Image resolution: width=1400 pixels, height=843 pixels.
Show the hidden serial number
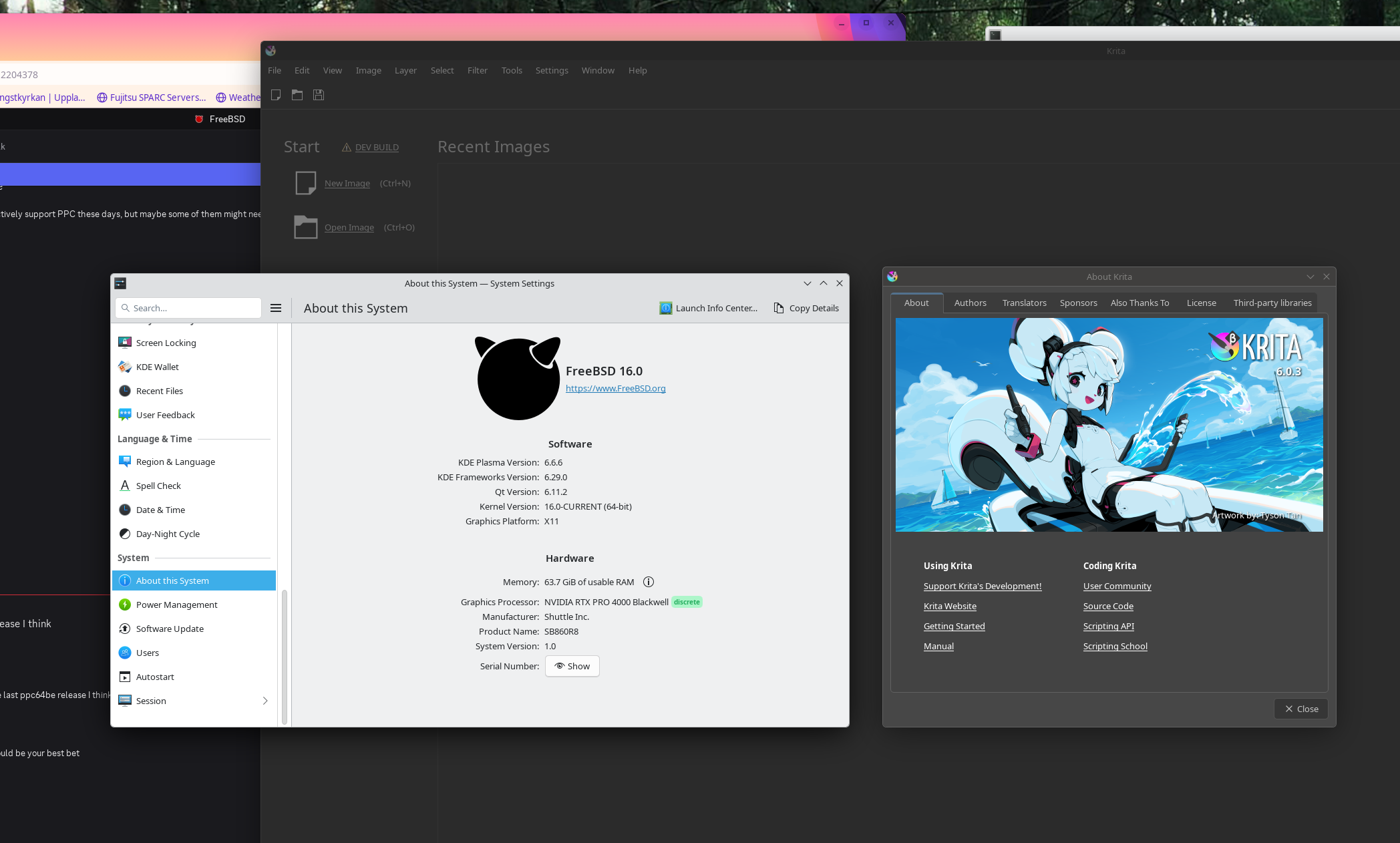(572, 666)
